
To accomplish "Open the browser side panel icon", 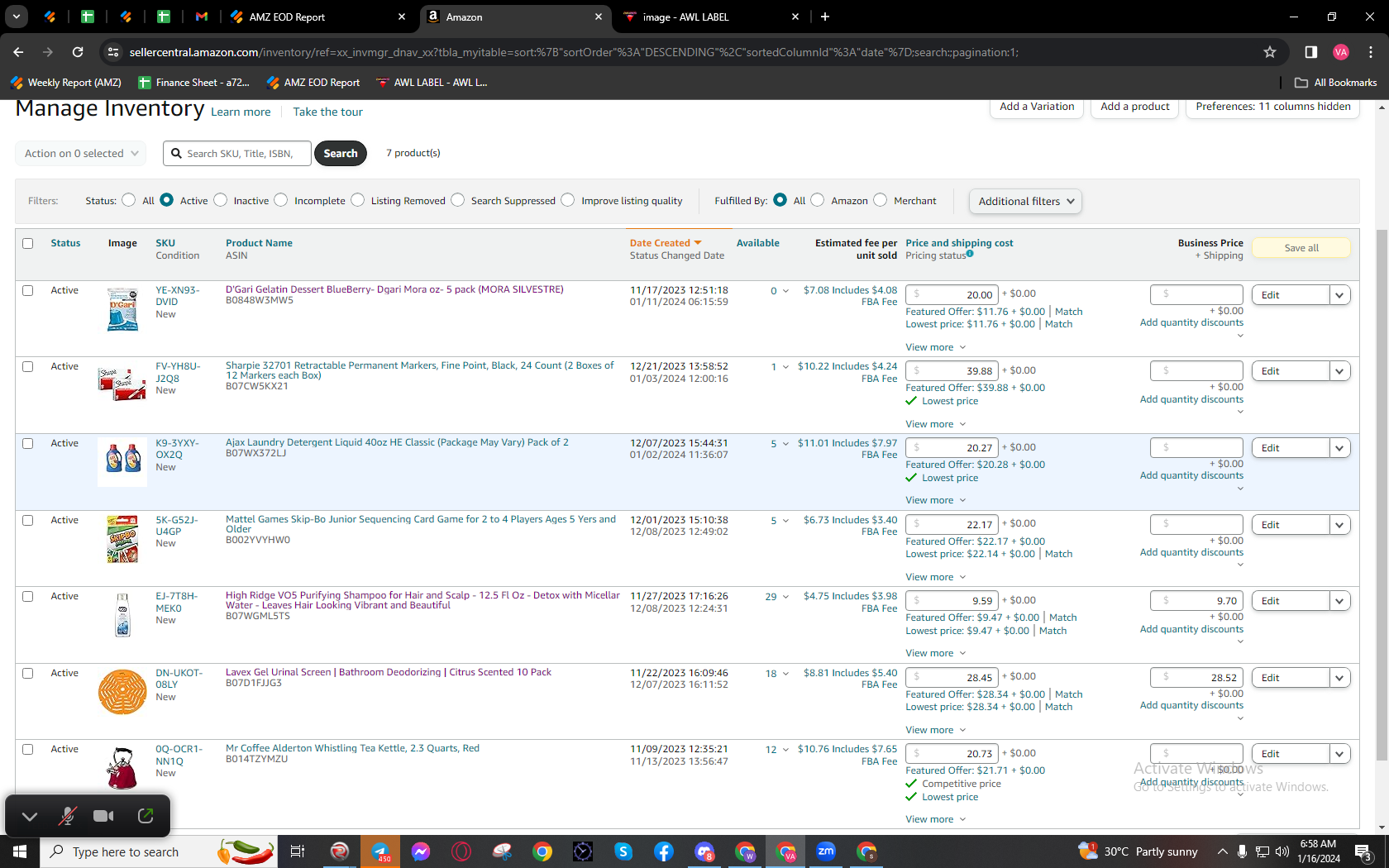I will click(1310, 52).
